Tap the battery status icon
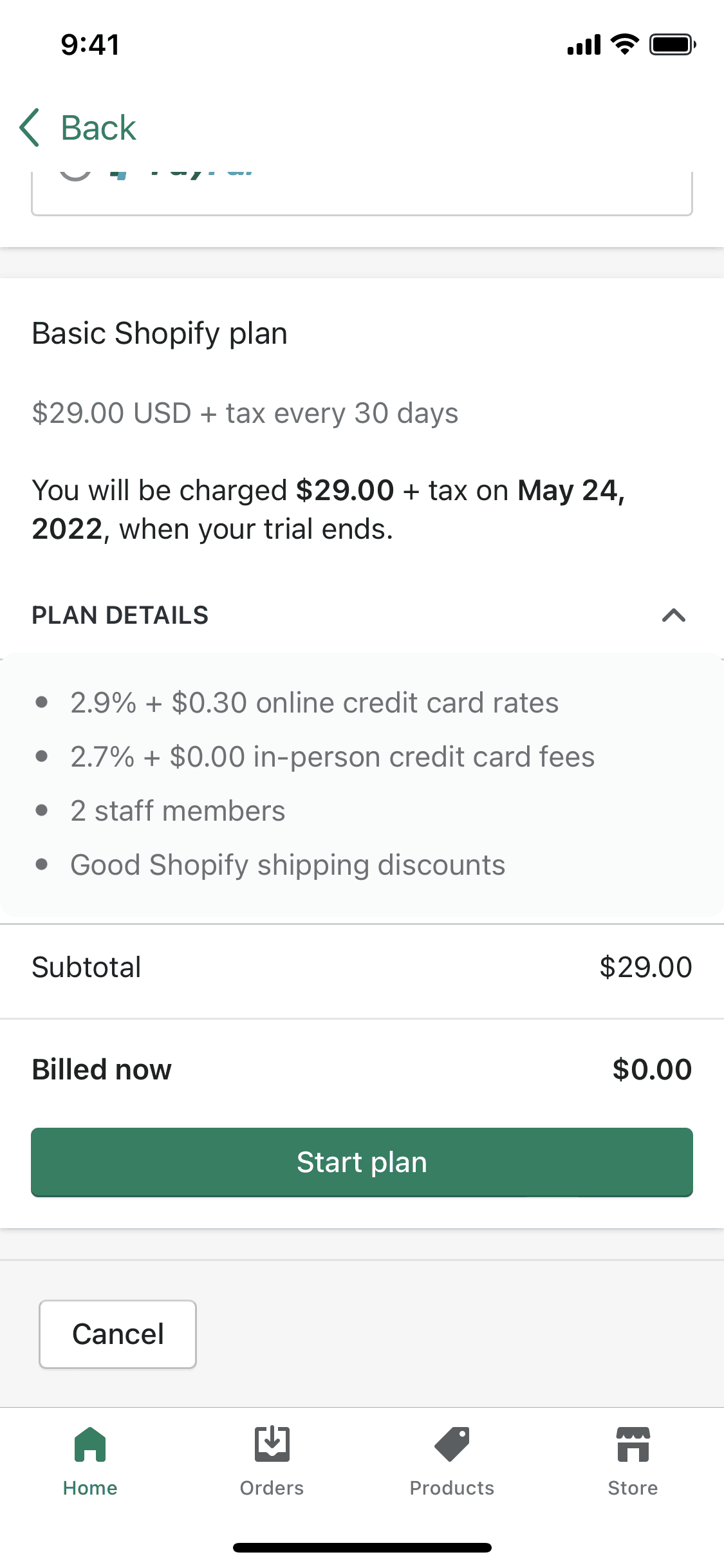The height and width of the screenshot is (1568, 724). (672, 44)
